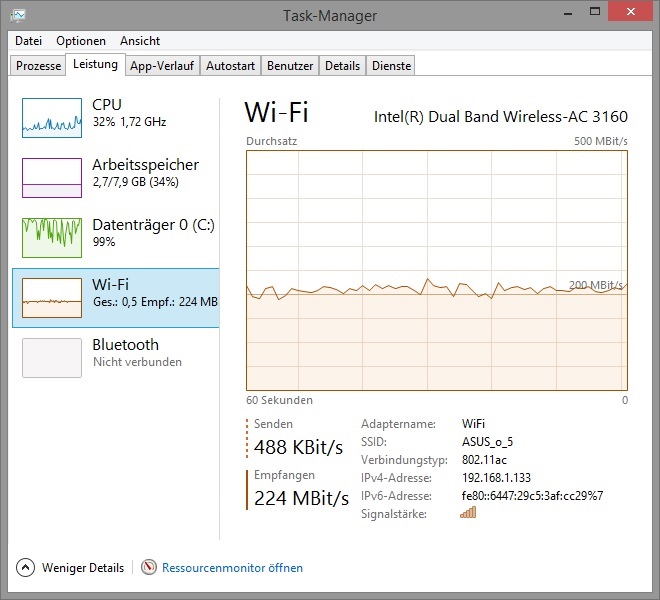Collapse view with Weniger Details arrow
The width and height of the screenshot is (660, 600).
tap(26, 568)
